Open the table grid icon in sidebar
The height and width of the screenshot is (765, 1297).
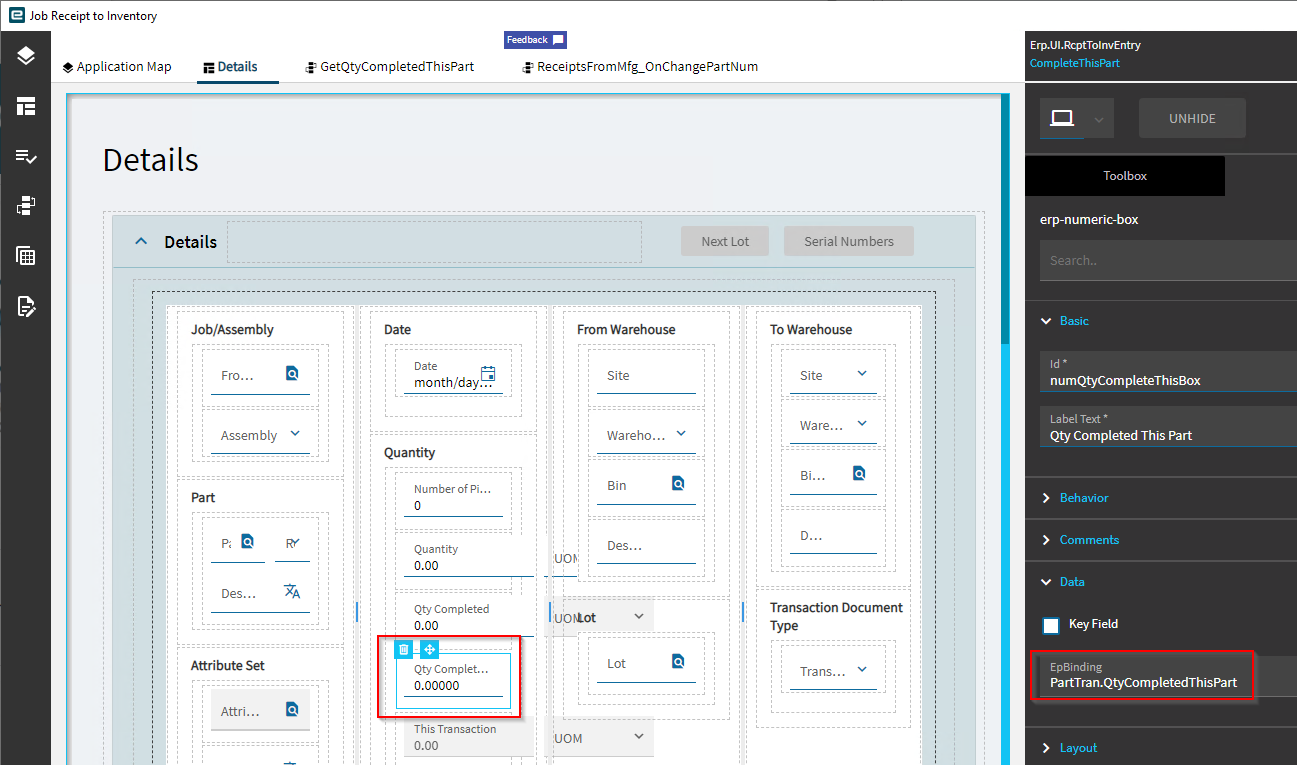pos(26,256)
